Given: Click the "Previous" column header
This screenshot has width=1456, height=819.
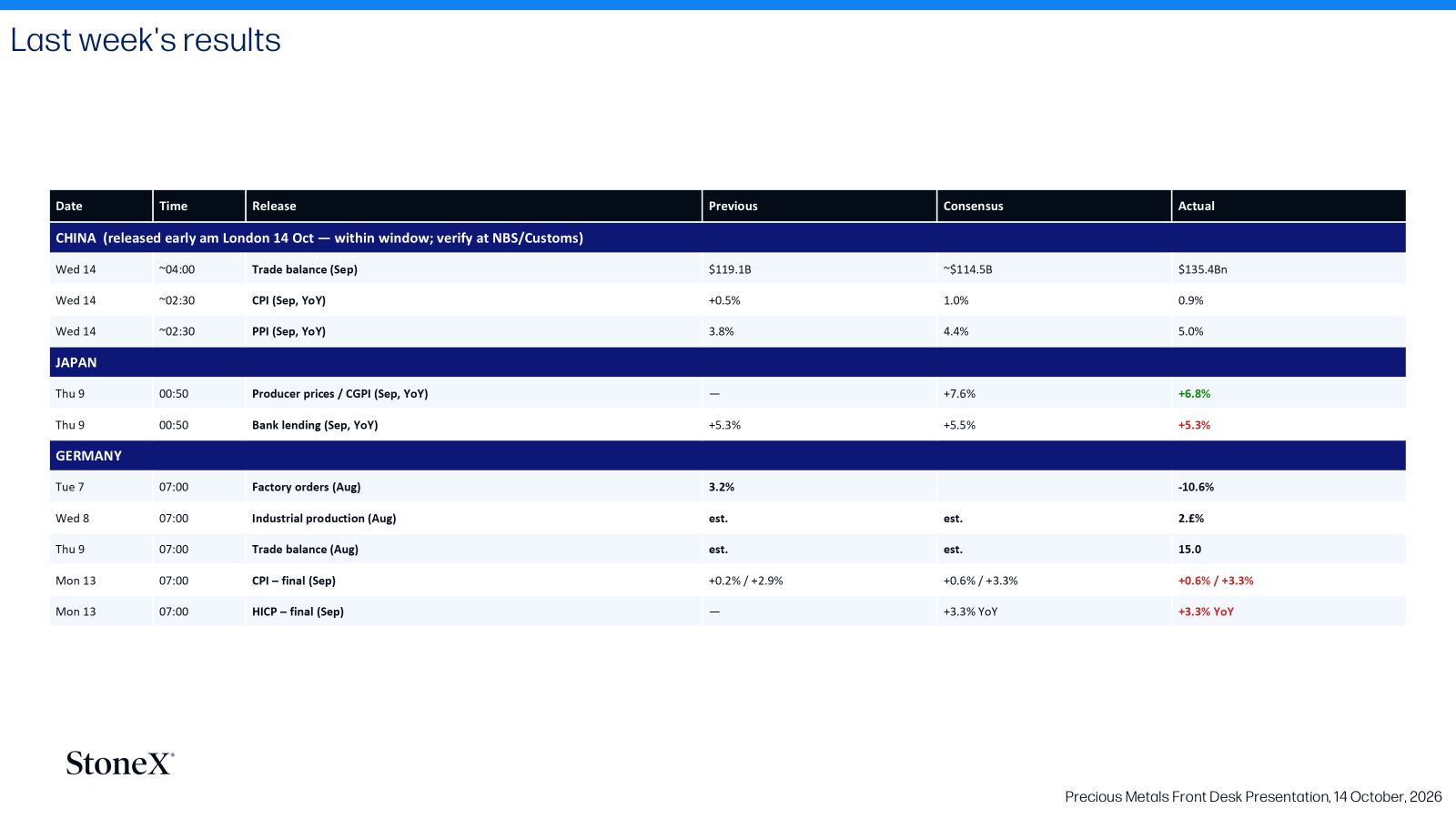Looking at the screenshot, I should [x=819, y=206].
